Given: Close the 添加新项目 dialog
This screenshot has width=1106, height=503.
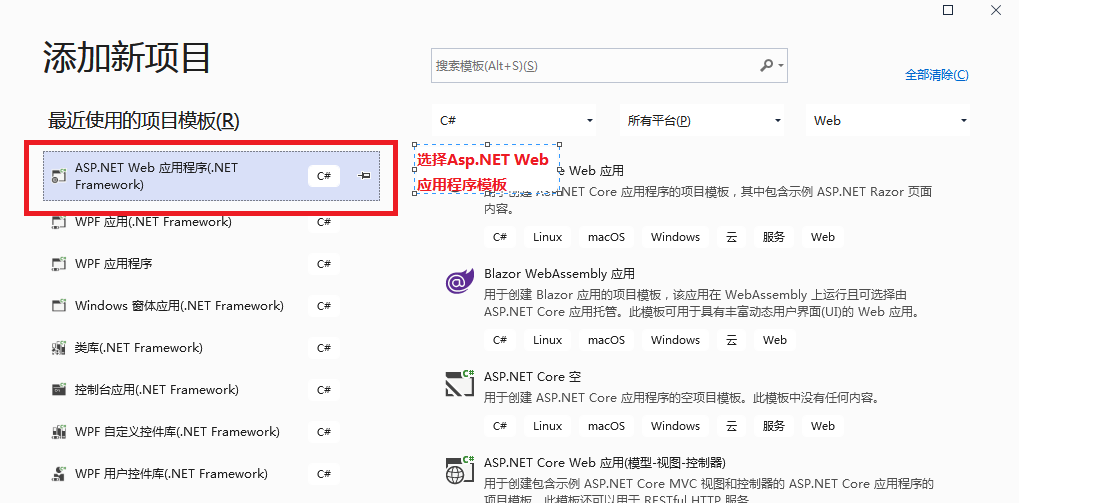Looking at the screenshot, I should pos(995,10).
